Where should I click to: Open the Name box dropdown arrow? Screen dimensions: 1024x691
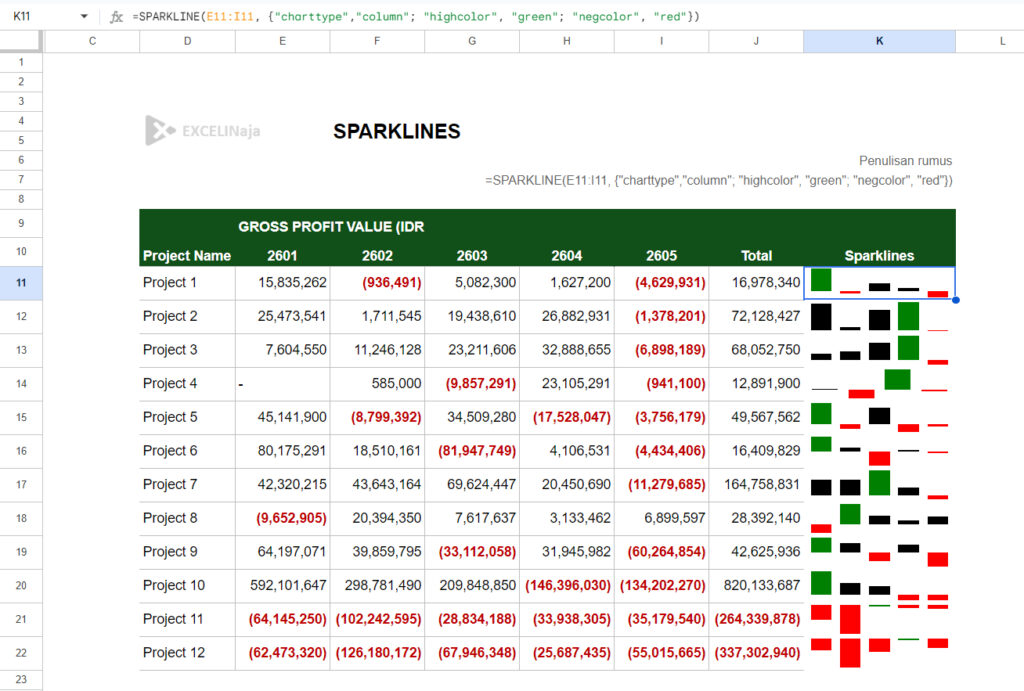click(84, 16)
